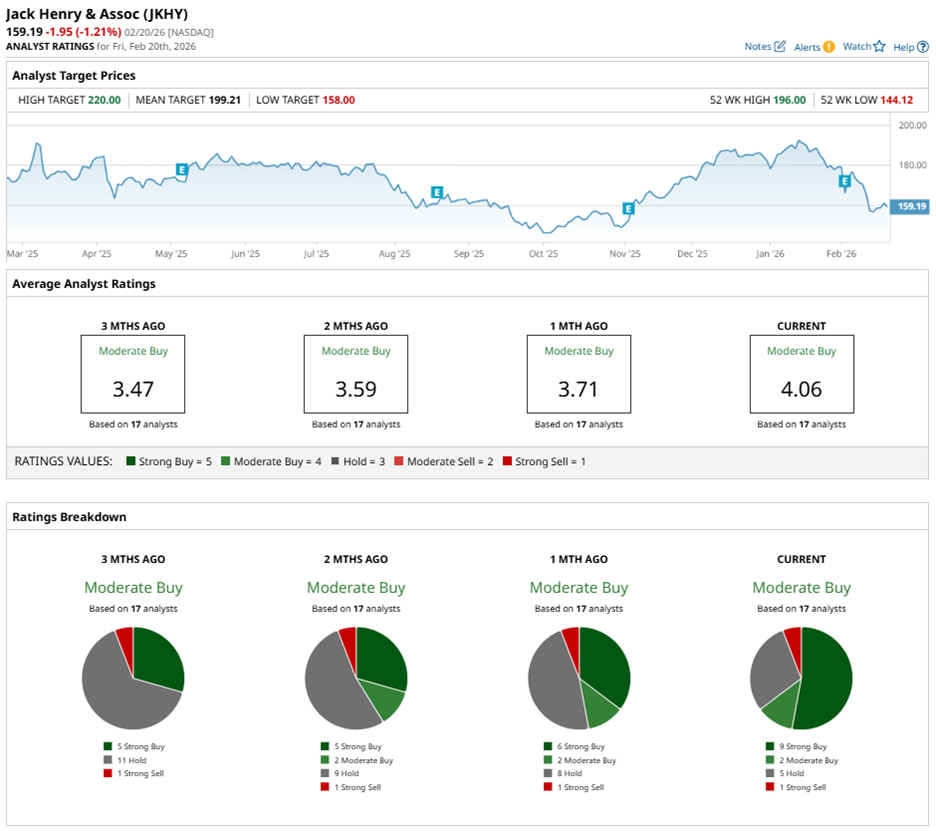
Task: Click the Jack Henry & Assoc (JKHY) title
Action: click(x=97, y=14)
